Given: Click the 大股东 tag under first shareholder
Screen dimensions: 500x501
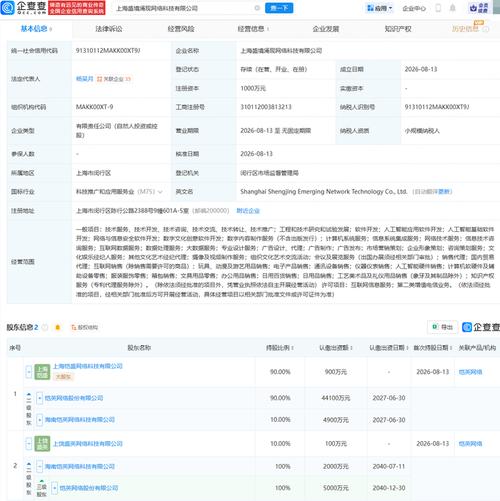Looking at the screenshot, I should point(63,377).
